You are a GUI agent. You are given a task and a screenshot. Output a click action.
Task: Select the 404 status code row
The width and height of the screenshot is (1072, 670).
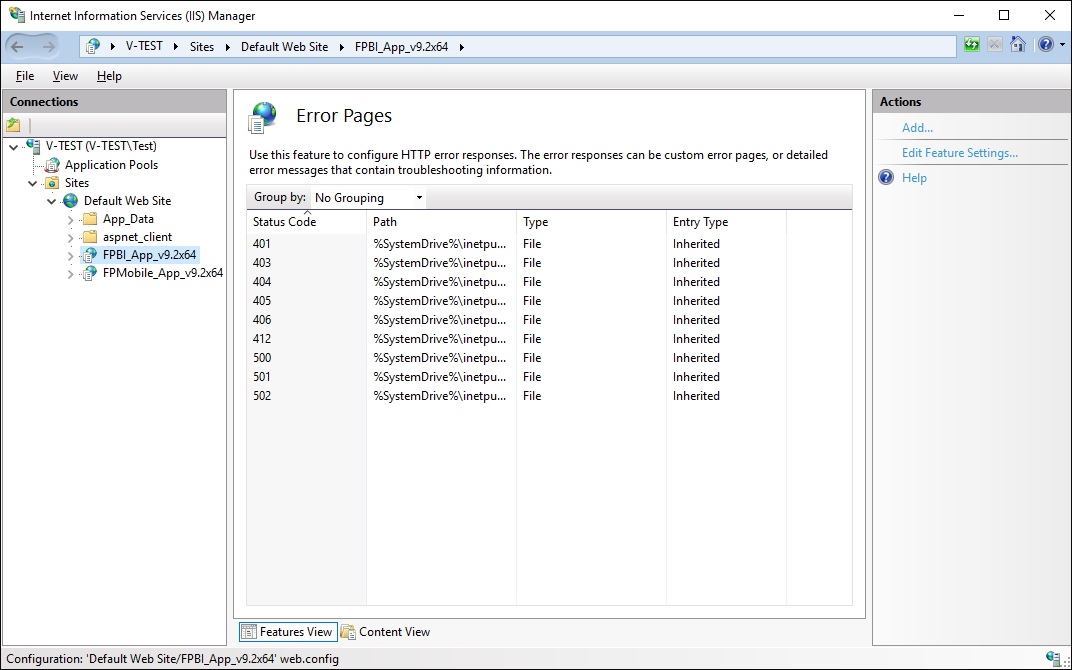pyautogui.click(x=262, y=282)
